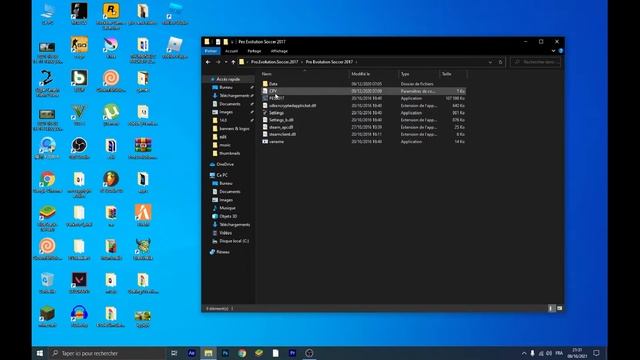Screen dimensions: 640x360
Task: Open the edit folder in sidebar
Action: click(x=223, y=137)
